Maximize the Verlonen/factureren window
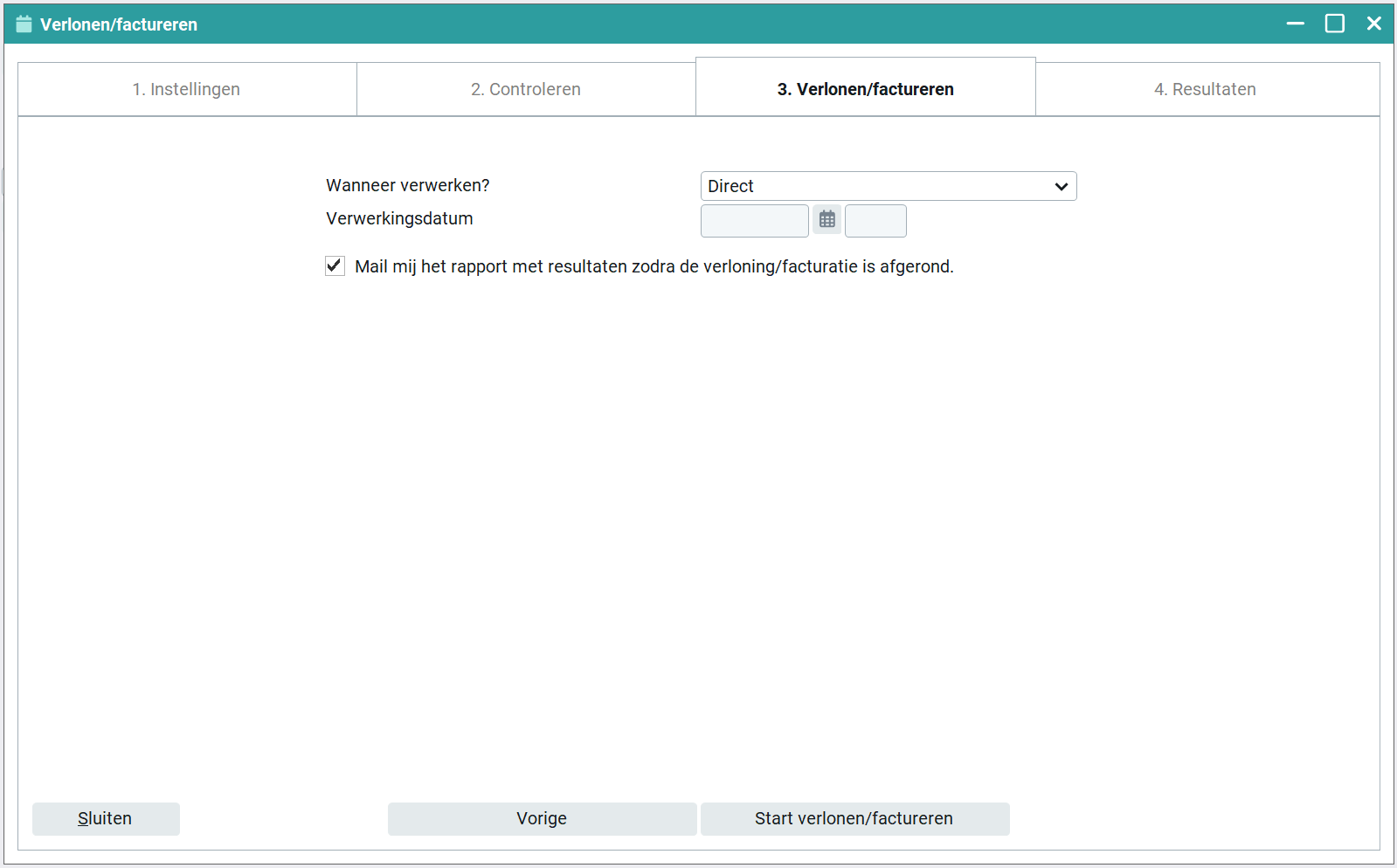Screen dimensions: 1397x868 pyautogui.click(x=1334, y=24)
